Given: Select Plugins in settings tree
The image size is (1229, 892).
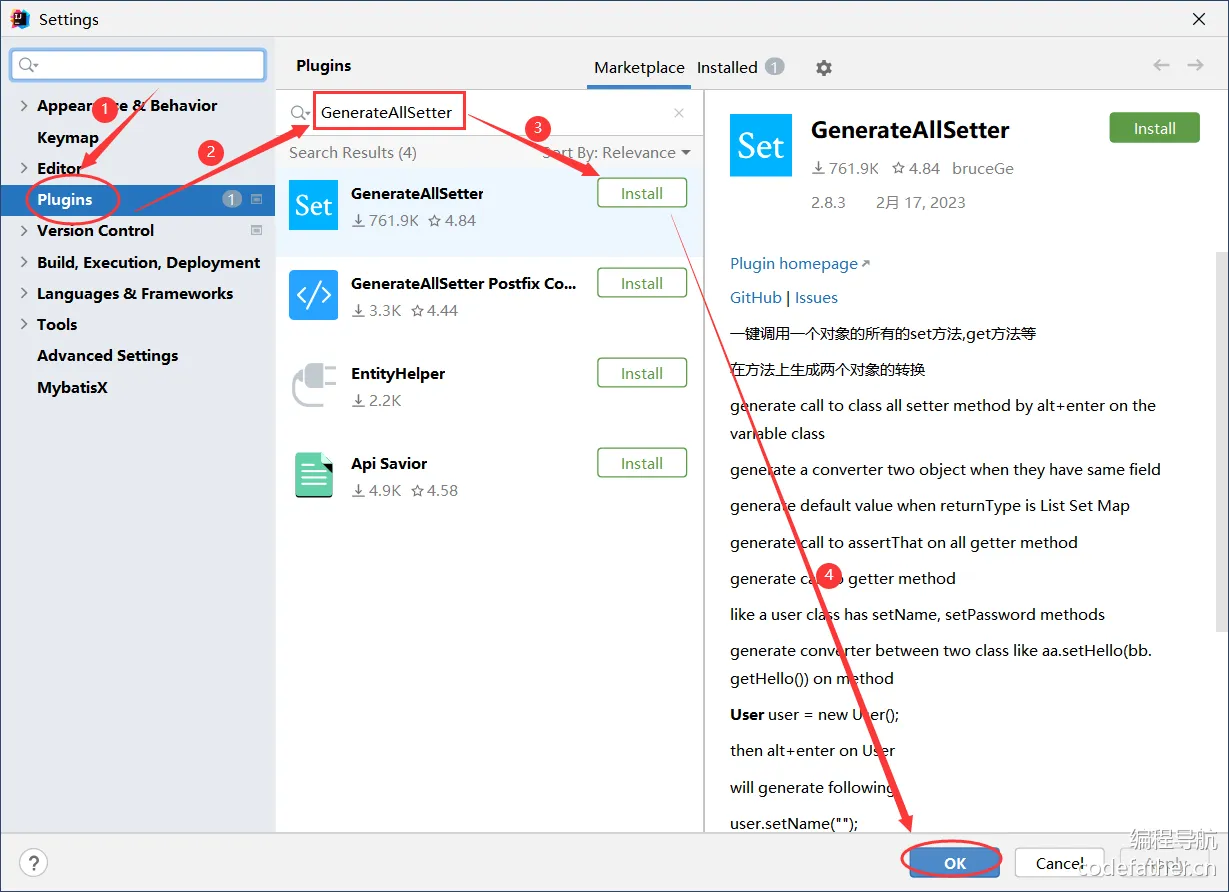Looking at the screenshot, I should 65,199.
